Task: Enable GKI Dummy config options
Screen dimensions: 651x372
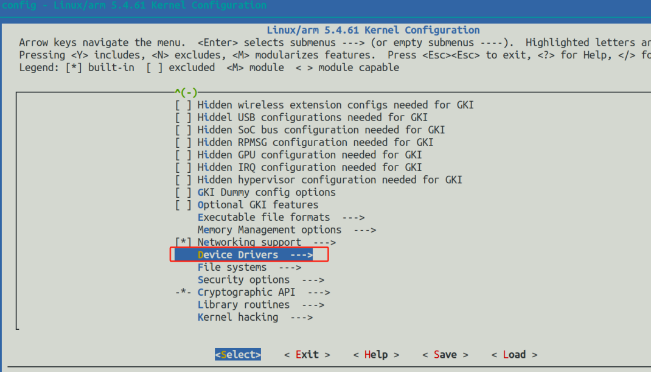Action: click(183, 192)
